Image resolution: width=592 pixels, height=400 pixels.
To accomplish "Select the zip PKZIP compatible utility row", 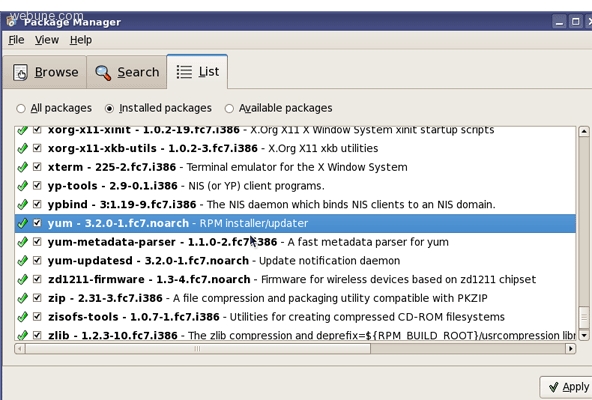I will click(x=295, y=298).
